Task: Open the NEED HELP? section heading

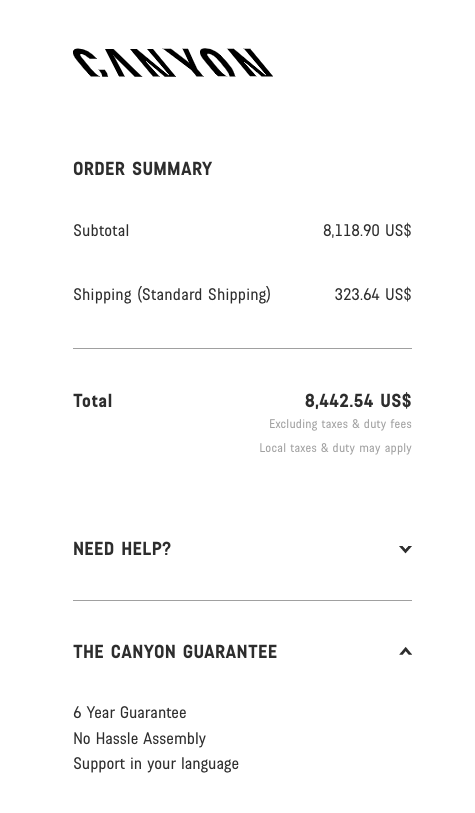Action: (x=122, y=549)
